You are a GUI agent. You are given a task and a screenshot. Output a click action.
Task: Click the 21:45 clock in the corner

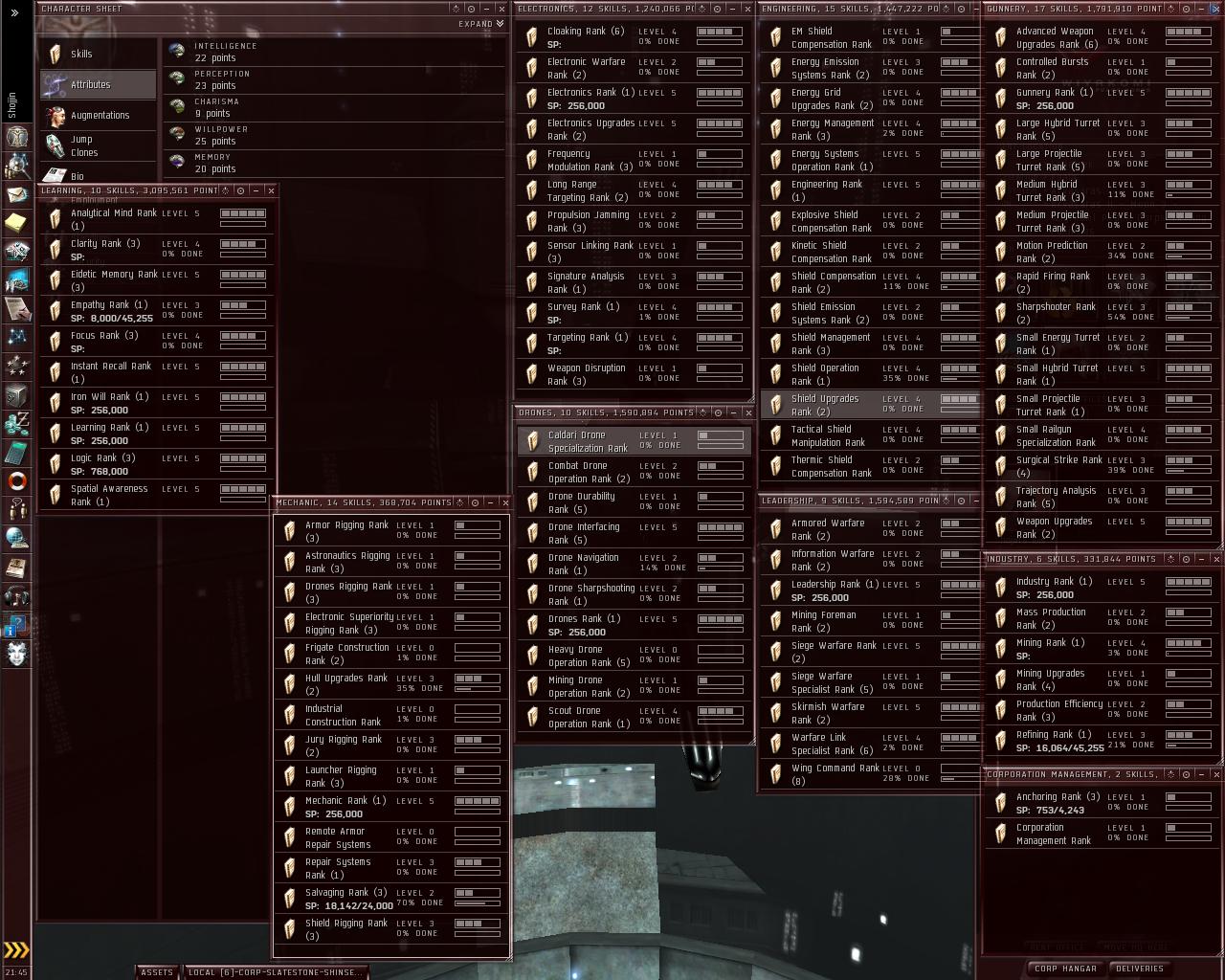(16, 972)
